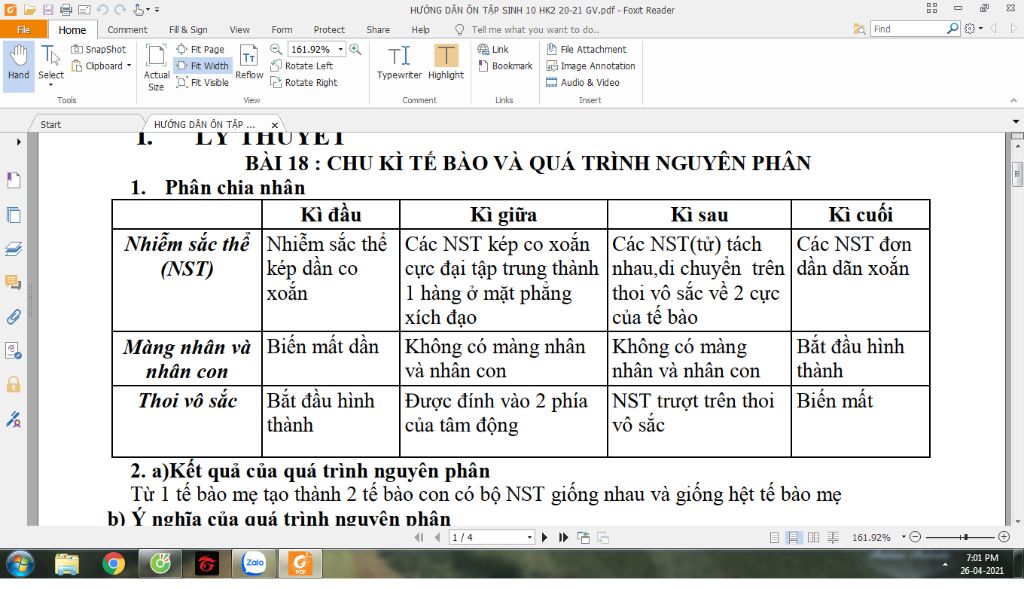Switch to facing pages view mode
The height and width of the screenshot is (589, 1024).
813,537
